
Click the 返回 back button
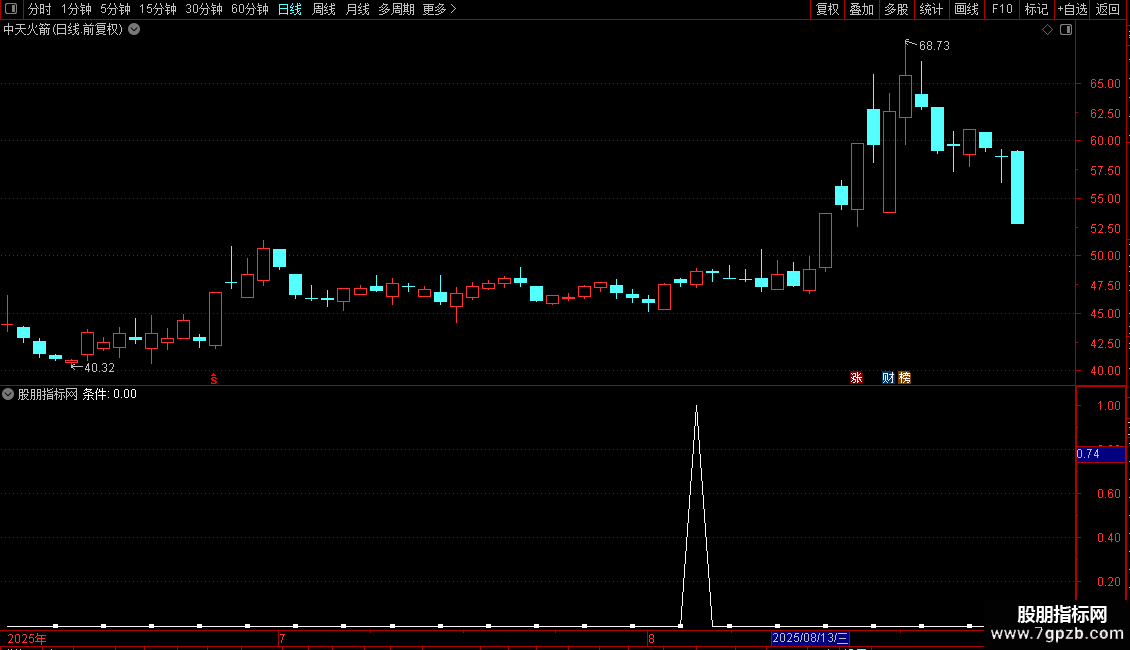[1108, 9]
